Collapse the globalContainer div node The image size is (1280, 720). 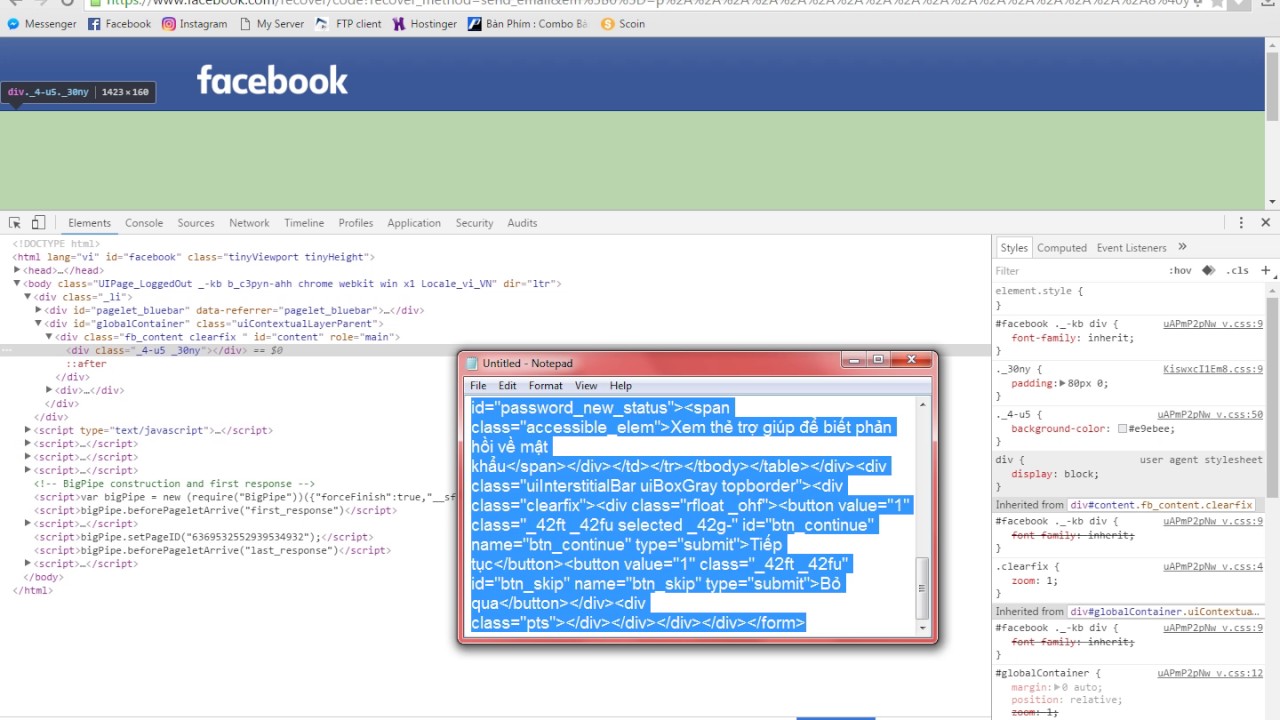(x=39, y=323)
